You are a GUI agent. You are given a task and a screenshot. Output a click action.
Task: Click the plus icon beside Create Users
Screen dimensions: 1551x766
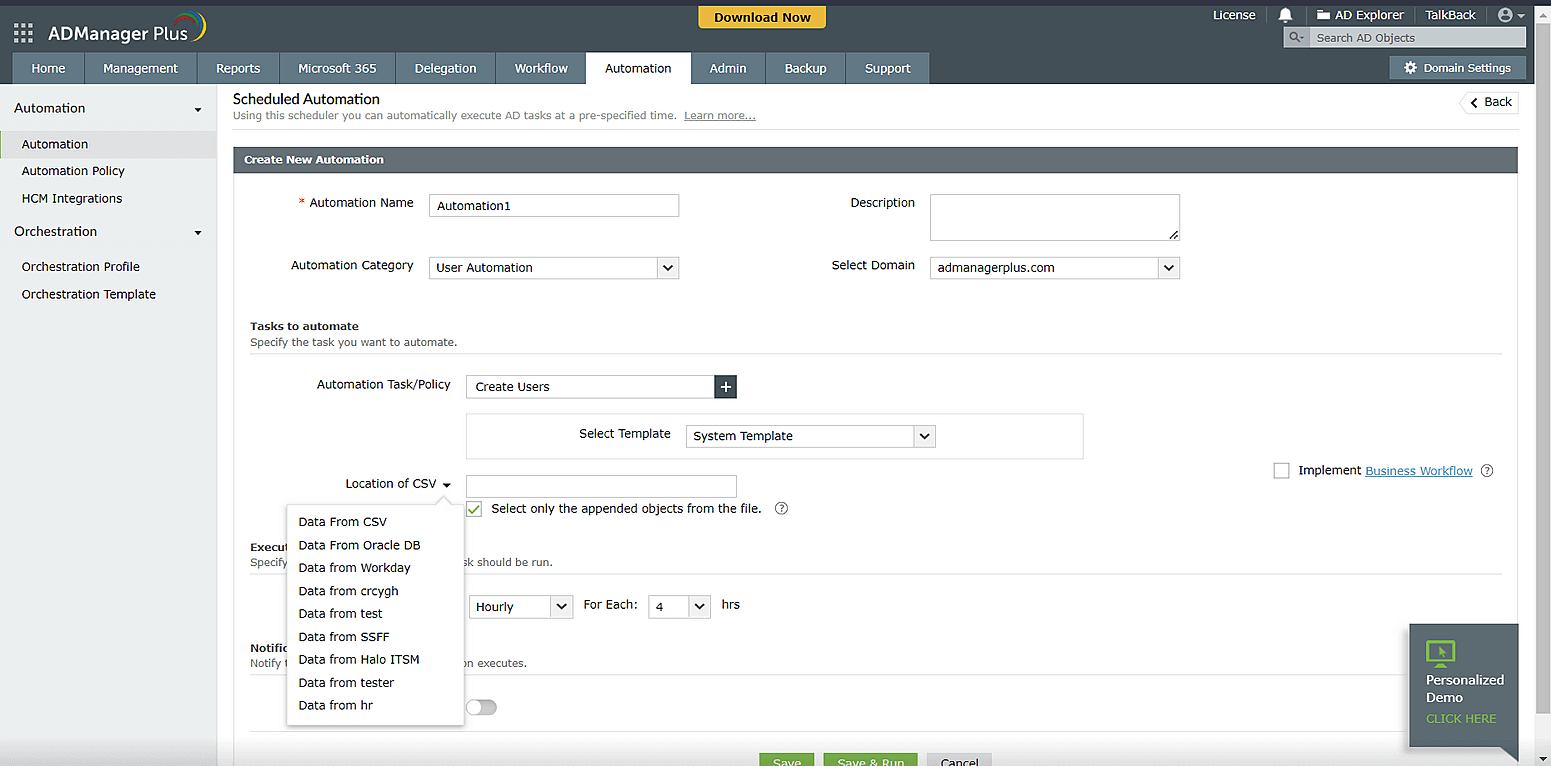726,386
